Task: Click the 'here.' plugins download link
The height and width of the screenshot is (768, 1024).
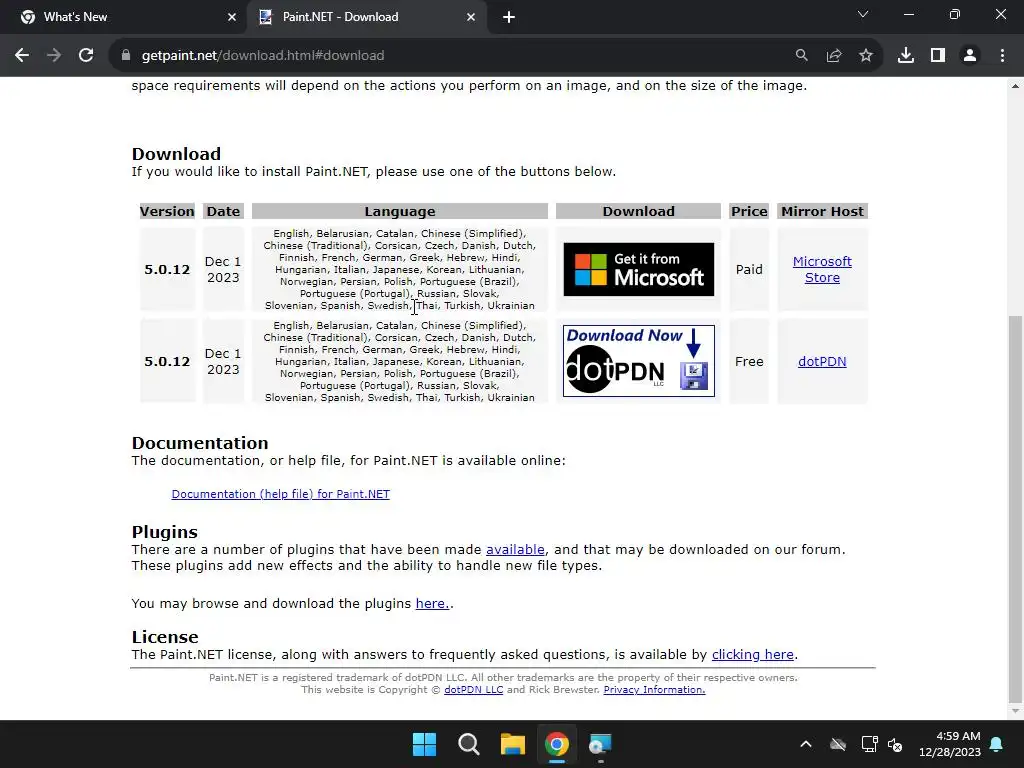Action: coord(432,603)
